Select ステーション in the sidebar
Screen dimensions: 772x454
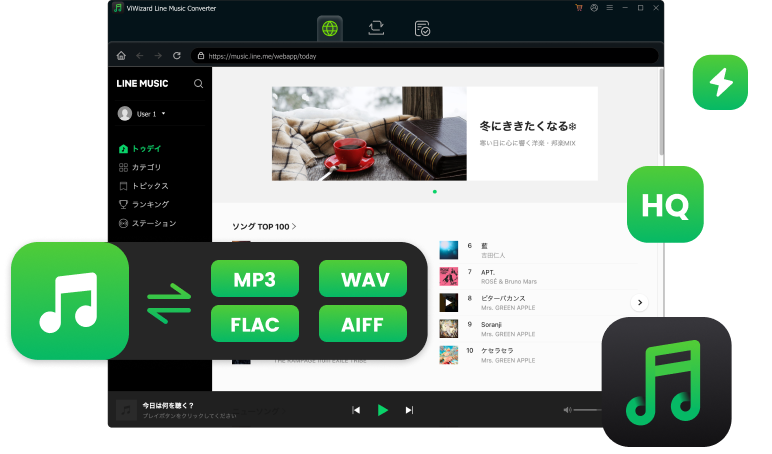pos(148,224)
